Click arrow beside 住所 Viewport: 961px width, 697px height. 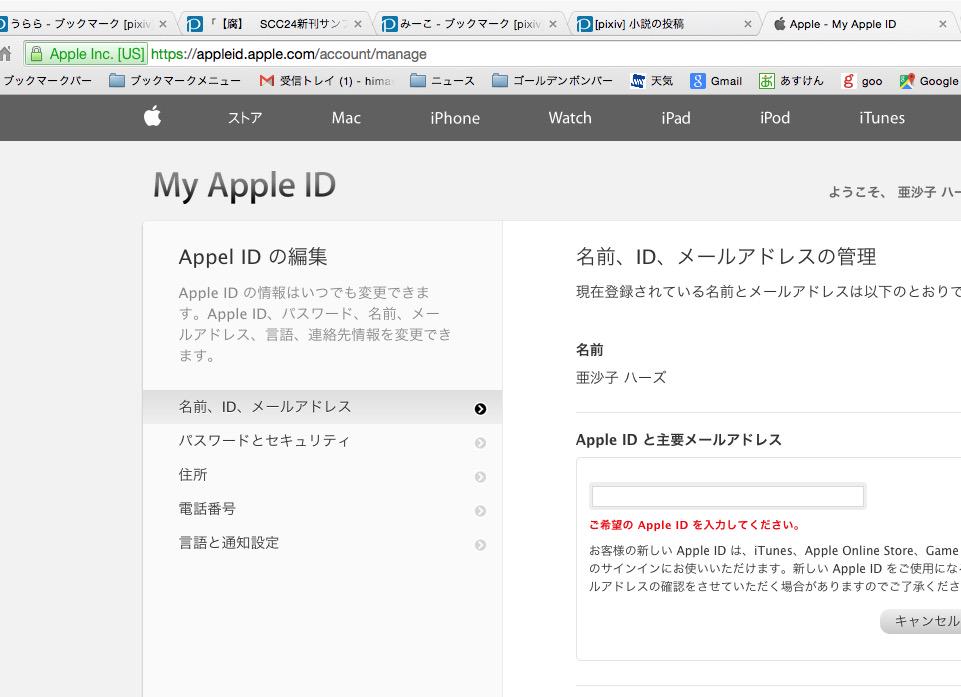(x=480, y=477)
